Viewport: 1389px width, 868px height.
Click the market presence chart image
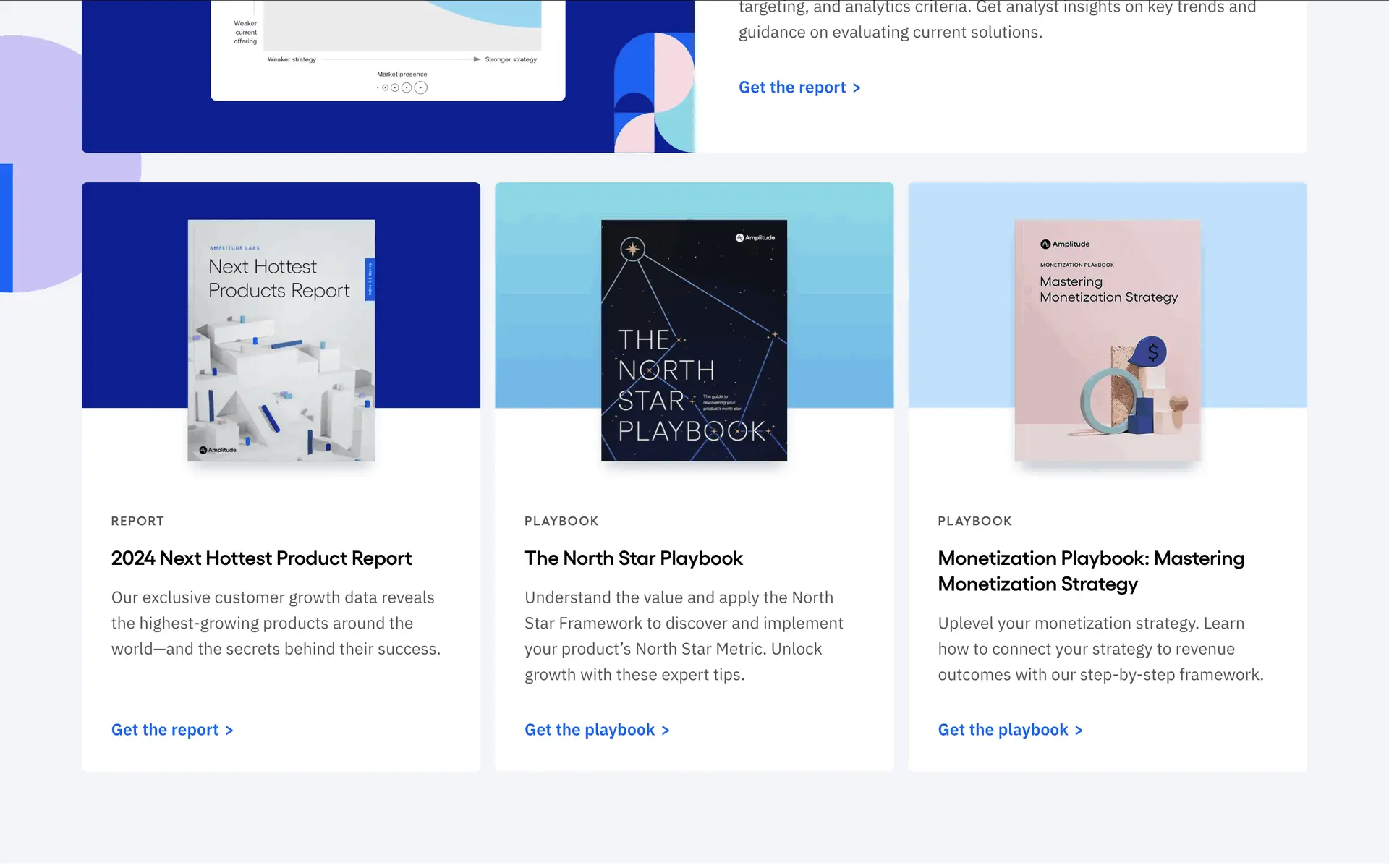(x=388, y=43)
